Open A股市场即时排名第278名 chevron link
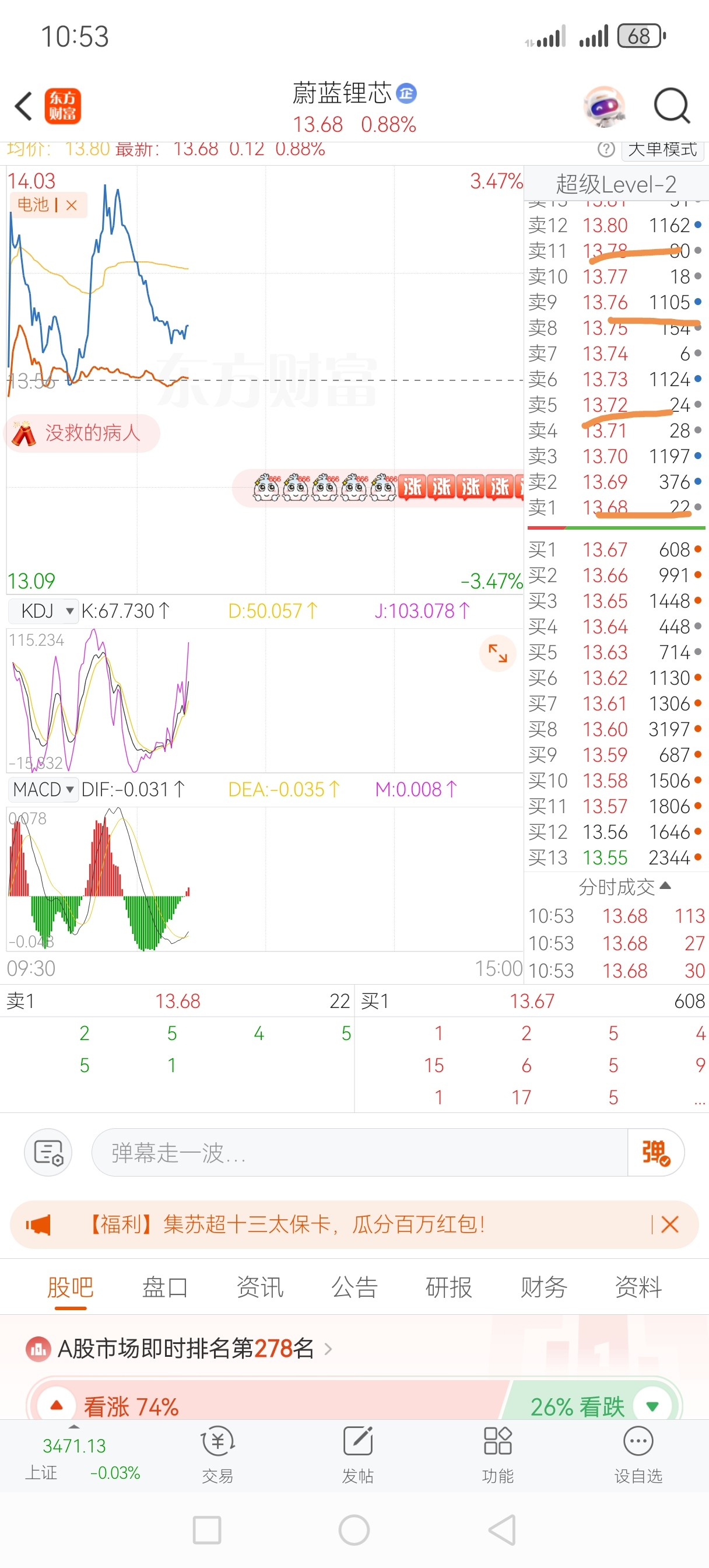This screenshot has height=1568, width=709. [x=329, y=1349]
